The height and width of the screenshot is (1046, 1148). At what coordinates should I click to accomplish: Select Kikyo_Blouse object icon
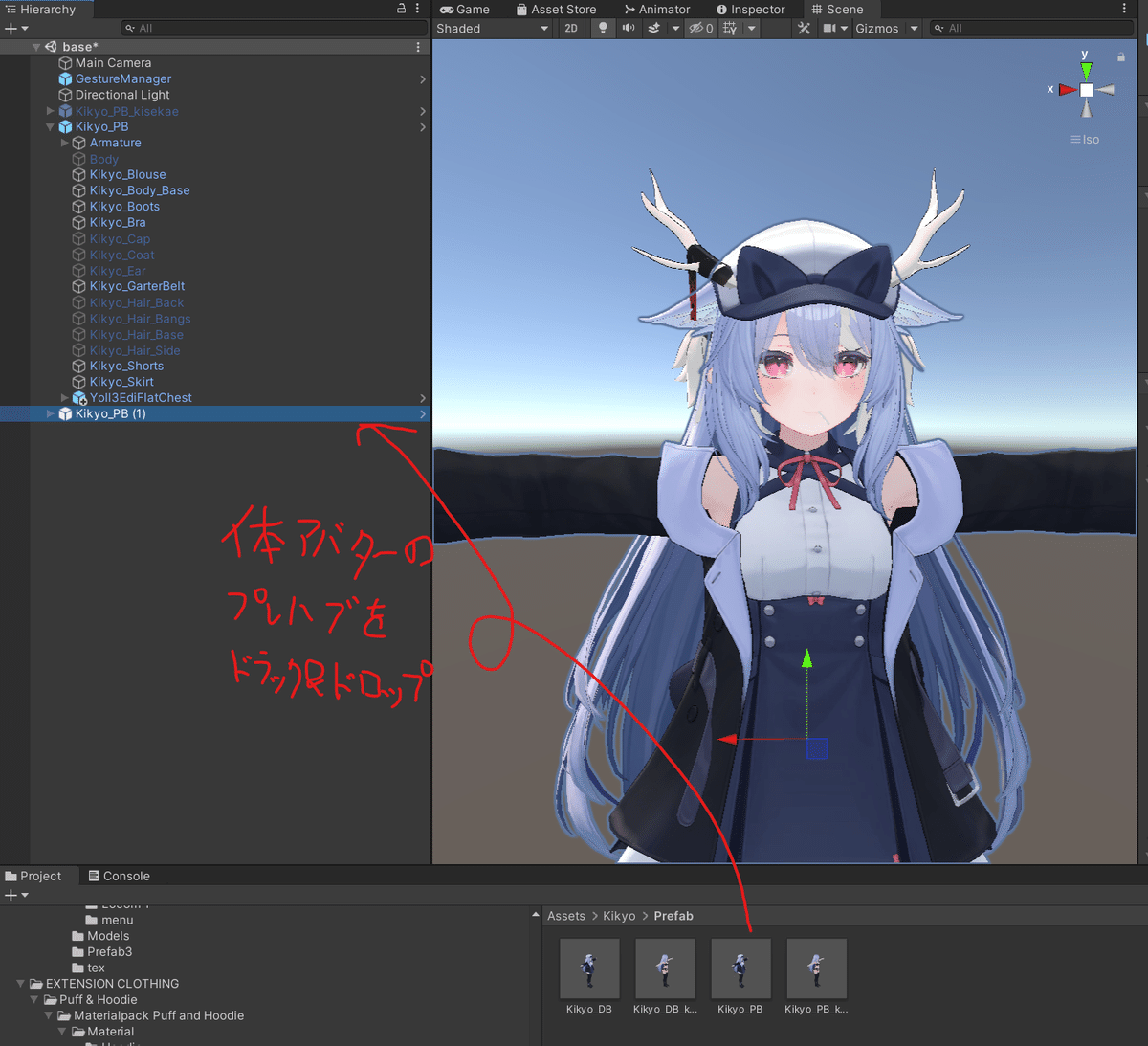tap(79, 175)
